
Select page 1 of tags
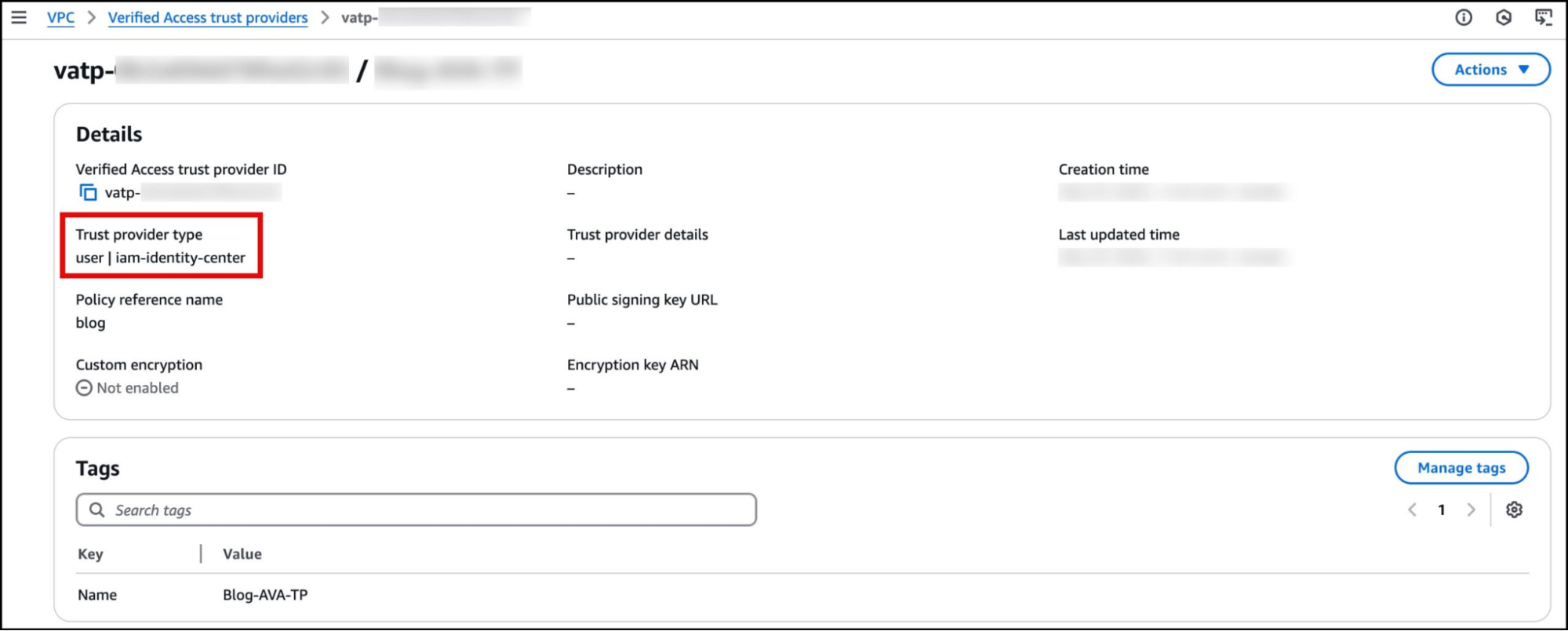[1441, 510]
